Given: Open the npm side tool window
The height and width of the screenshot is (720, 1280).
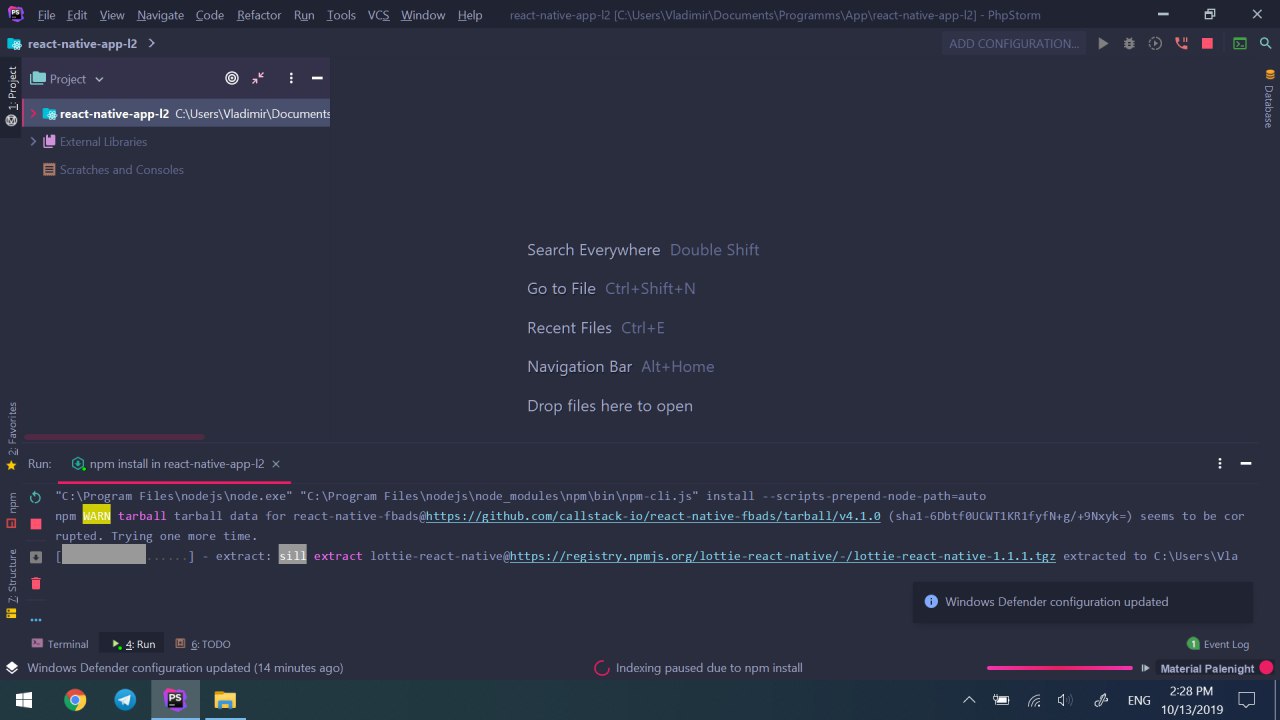Looking at the screenshot, I should coord(12,509).
